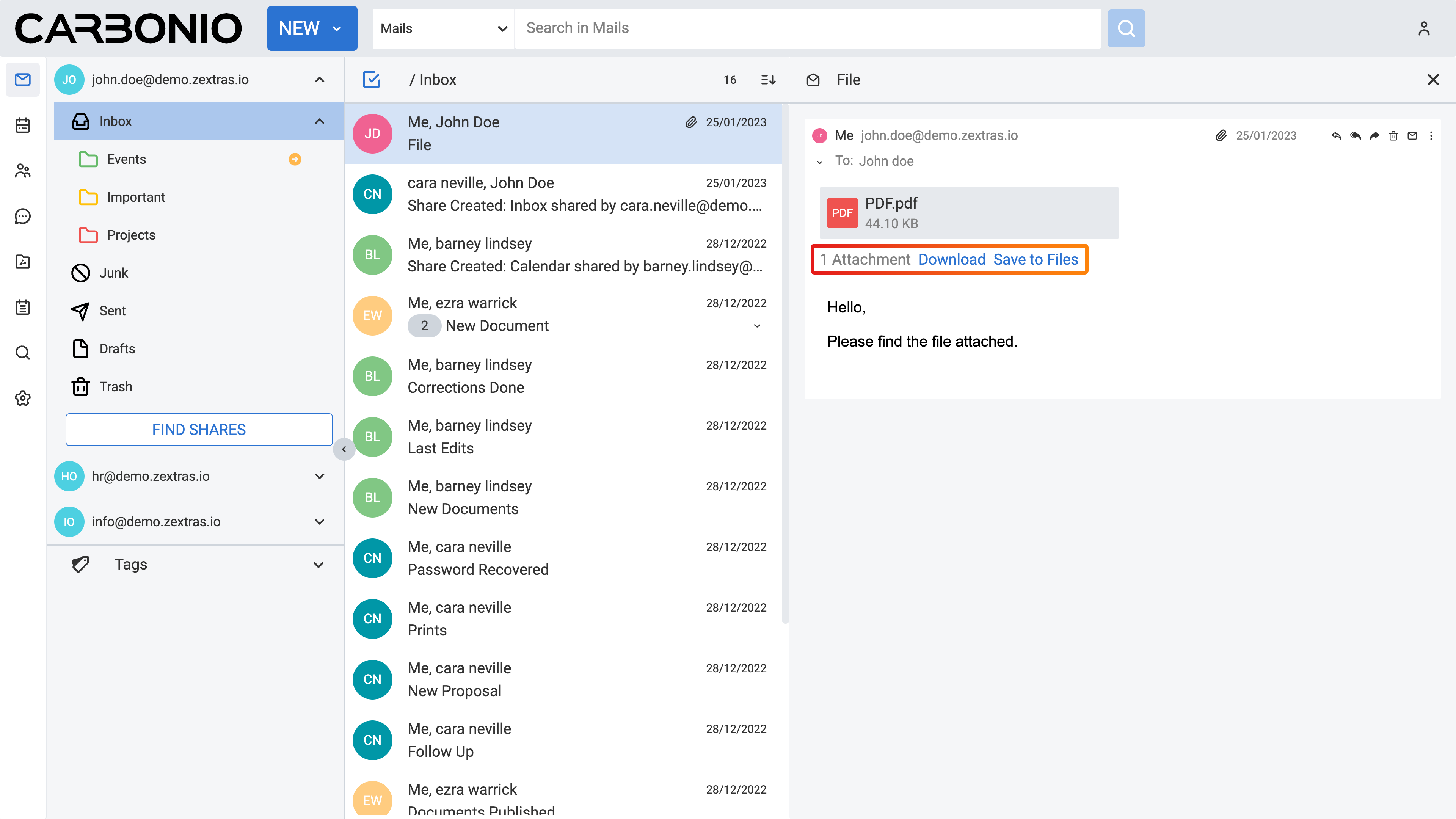Viewport: 1456px width, 819px height.
Task: Open the Chats app icon
Action: 23,216
